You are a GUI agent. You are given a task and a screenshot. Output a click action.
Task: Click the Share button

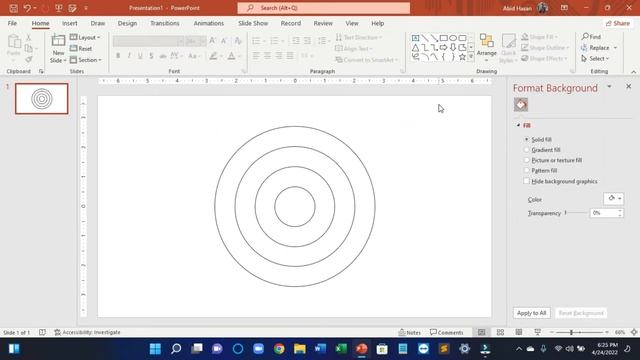pyautogui.click(x=618, y=24)
